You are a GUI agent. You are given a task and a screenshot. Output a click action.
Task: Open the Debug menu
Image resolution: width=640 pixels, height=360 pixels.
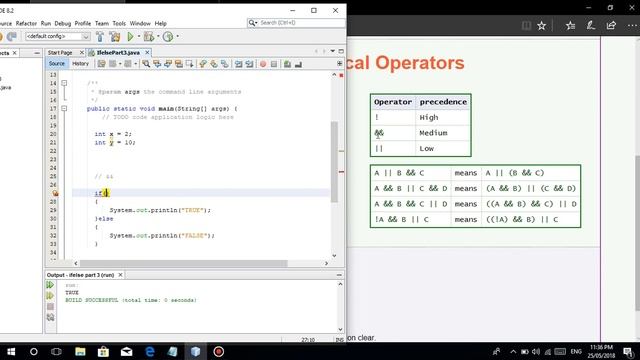point(62,23)
